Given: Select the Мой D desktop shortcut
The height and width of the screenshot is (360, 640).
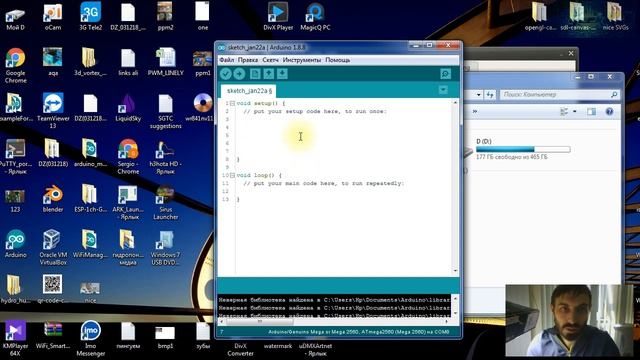Looking at the screenshot, I should [16, 17].
